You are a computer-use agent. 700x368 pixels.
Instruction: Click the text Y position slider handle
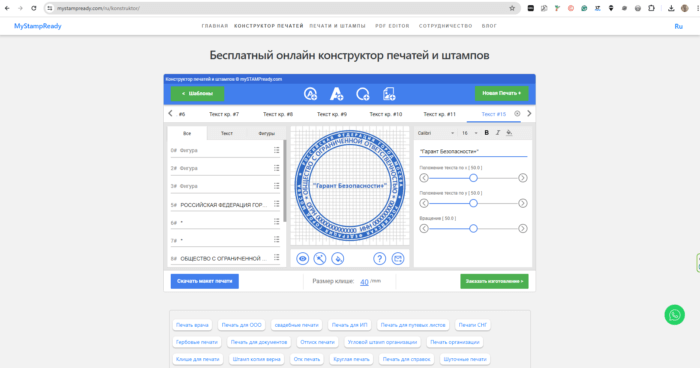(x=473, y=203)
